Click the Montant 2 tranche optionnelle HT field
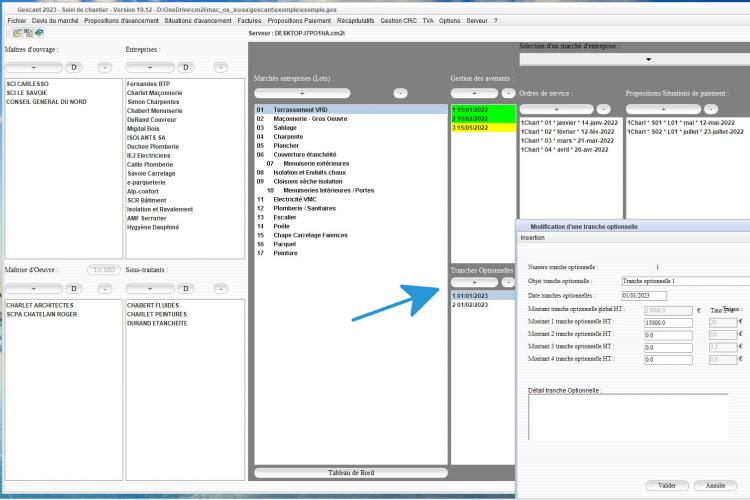Screen dimensions: 750x500 pos(668,335)
